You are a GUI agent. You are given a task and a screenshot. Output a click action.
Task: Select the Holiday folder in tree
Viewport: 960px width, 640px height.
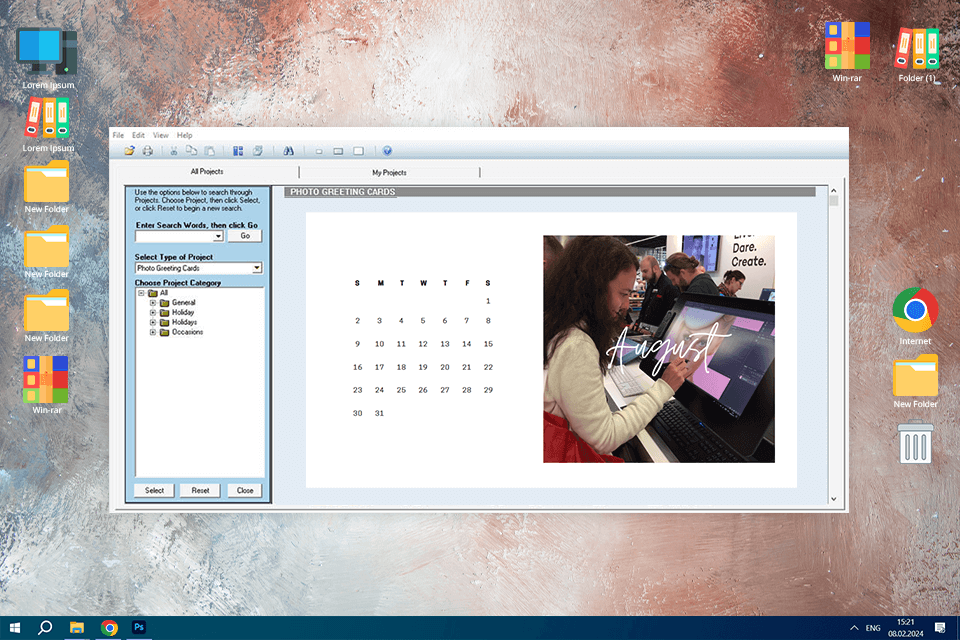[x=177, y=312]
